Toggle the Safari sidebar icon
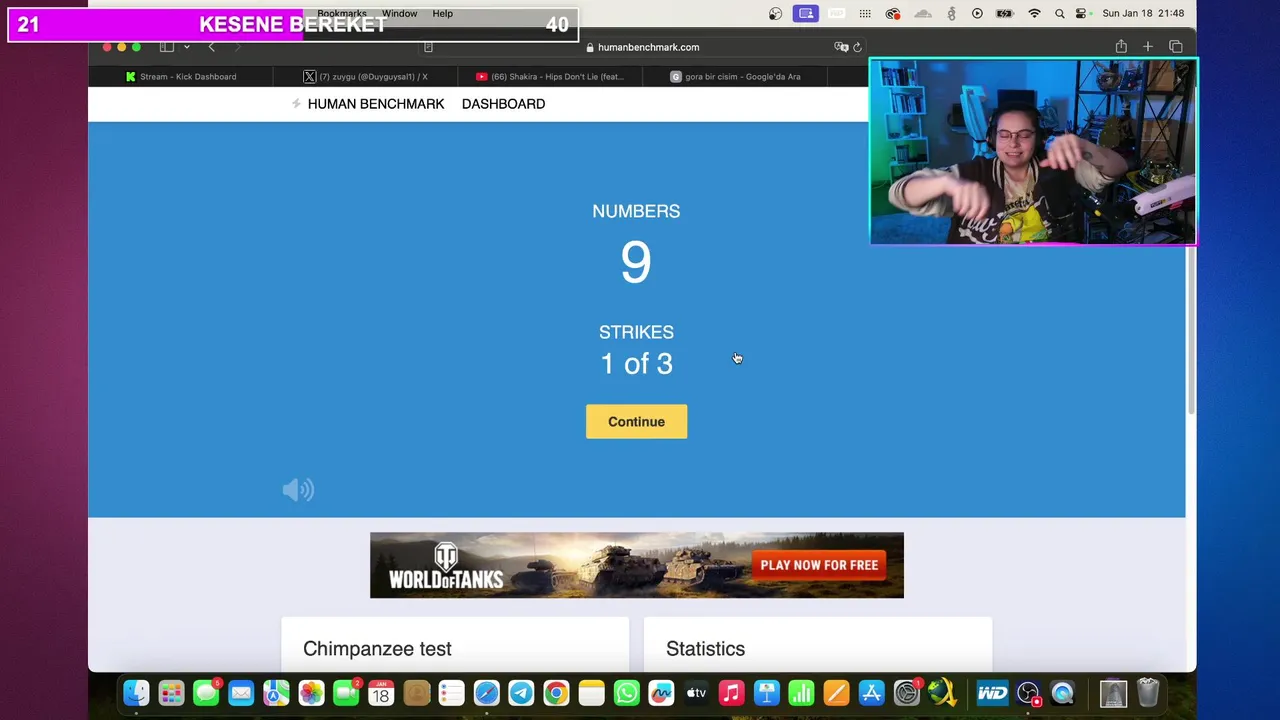The width and height of the screenshot is (1280, 720). (x=167, y=47)
